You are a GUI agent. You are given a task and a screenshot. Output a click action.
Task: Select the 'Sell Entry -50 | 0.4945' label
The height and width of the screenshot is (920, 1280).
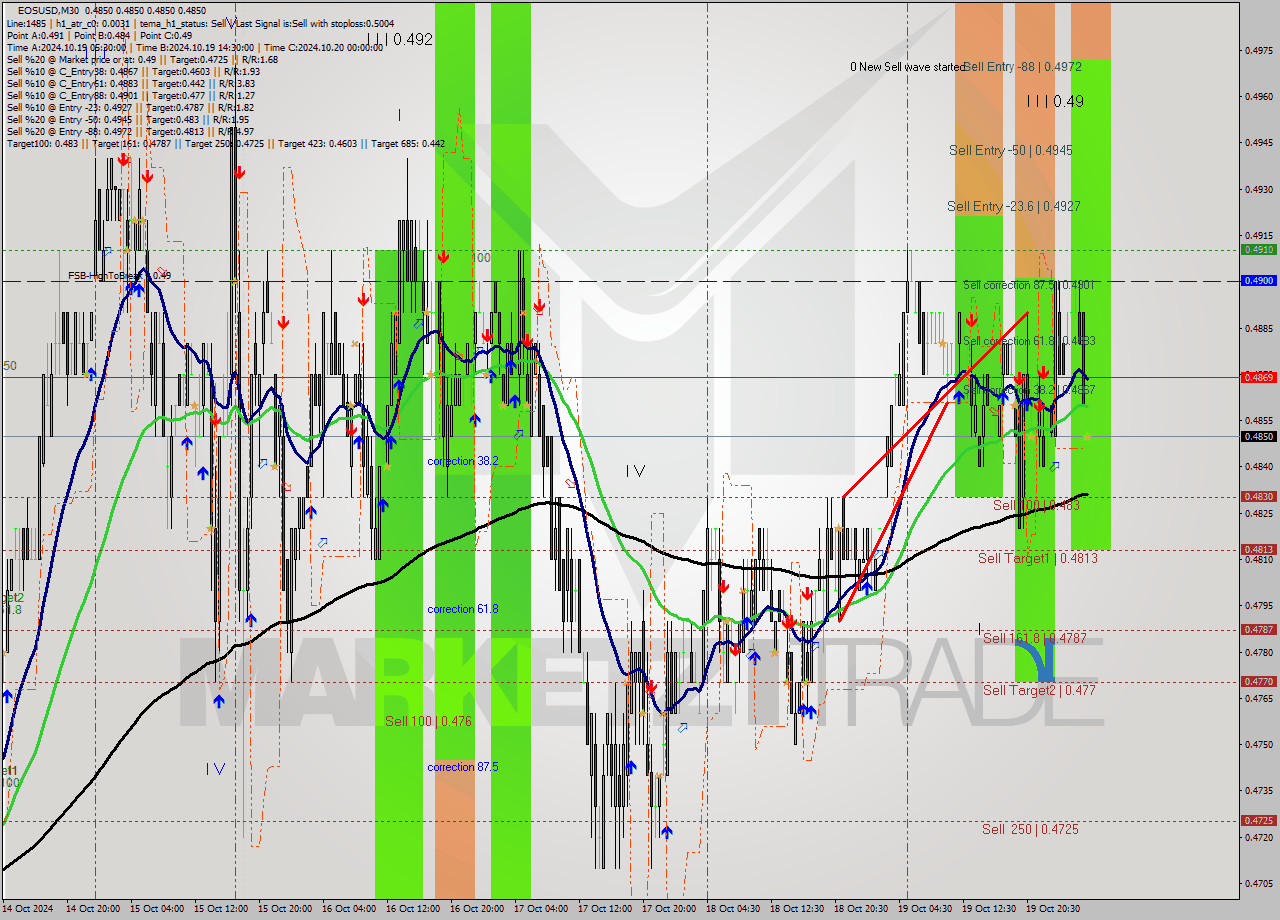pyautogui.click(x=1010, y=150)
